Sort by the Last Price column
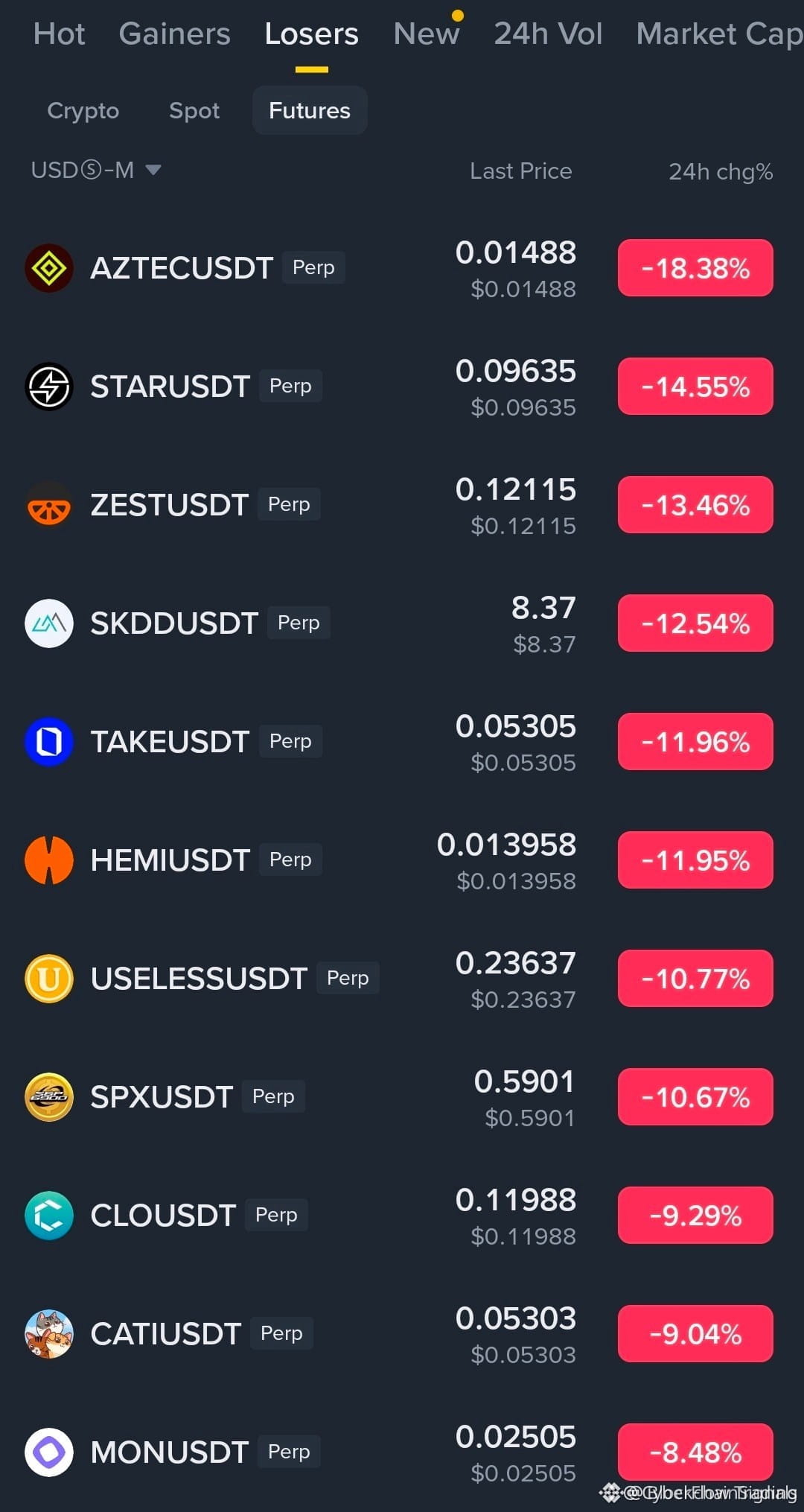This screenshot has width=804, height=1512. point(521,171)
